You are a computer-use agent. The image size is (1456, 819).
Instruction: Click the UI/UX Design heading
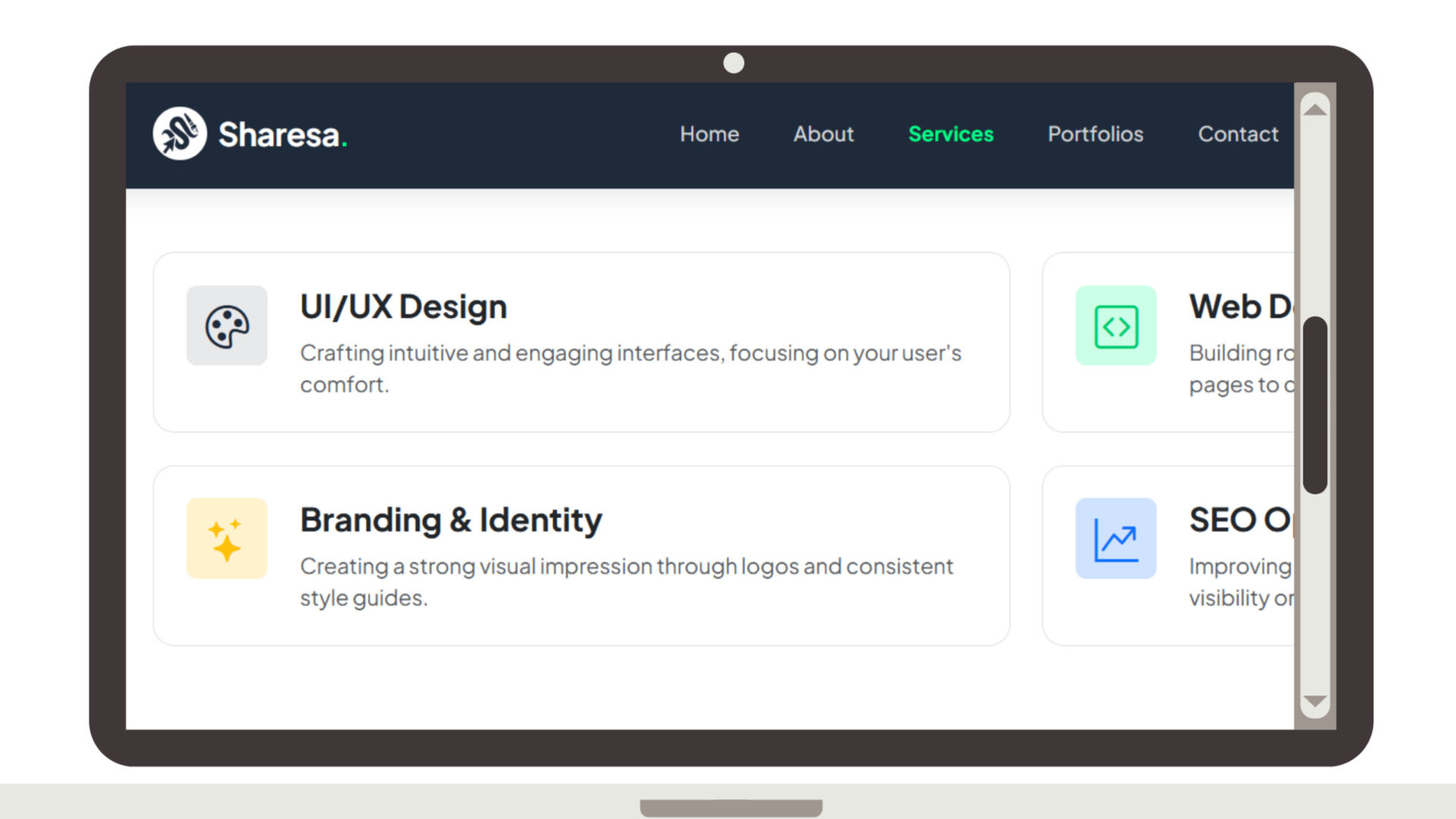point(403,307)
